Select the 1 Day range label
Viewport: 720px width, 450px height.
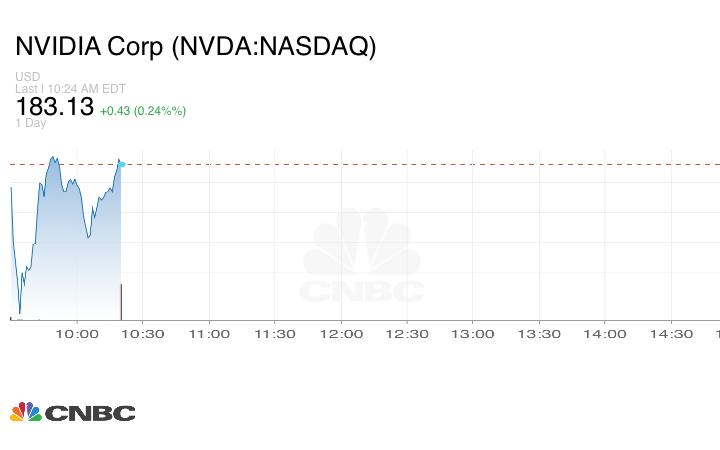(30, 123)
